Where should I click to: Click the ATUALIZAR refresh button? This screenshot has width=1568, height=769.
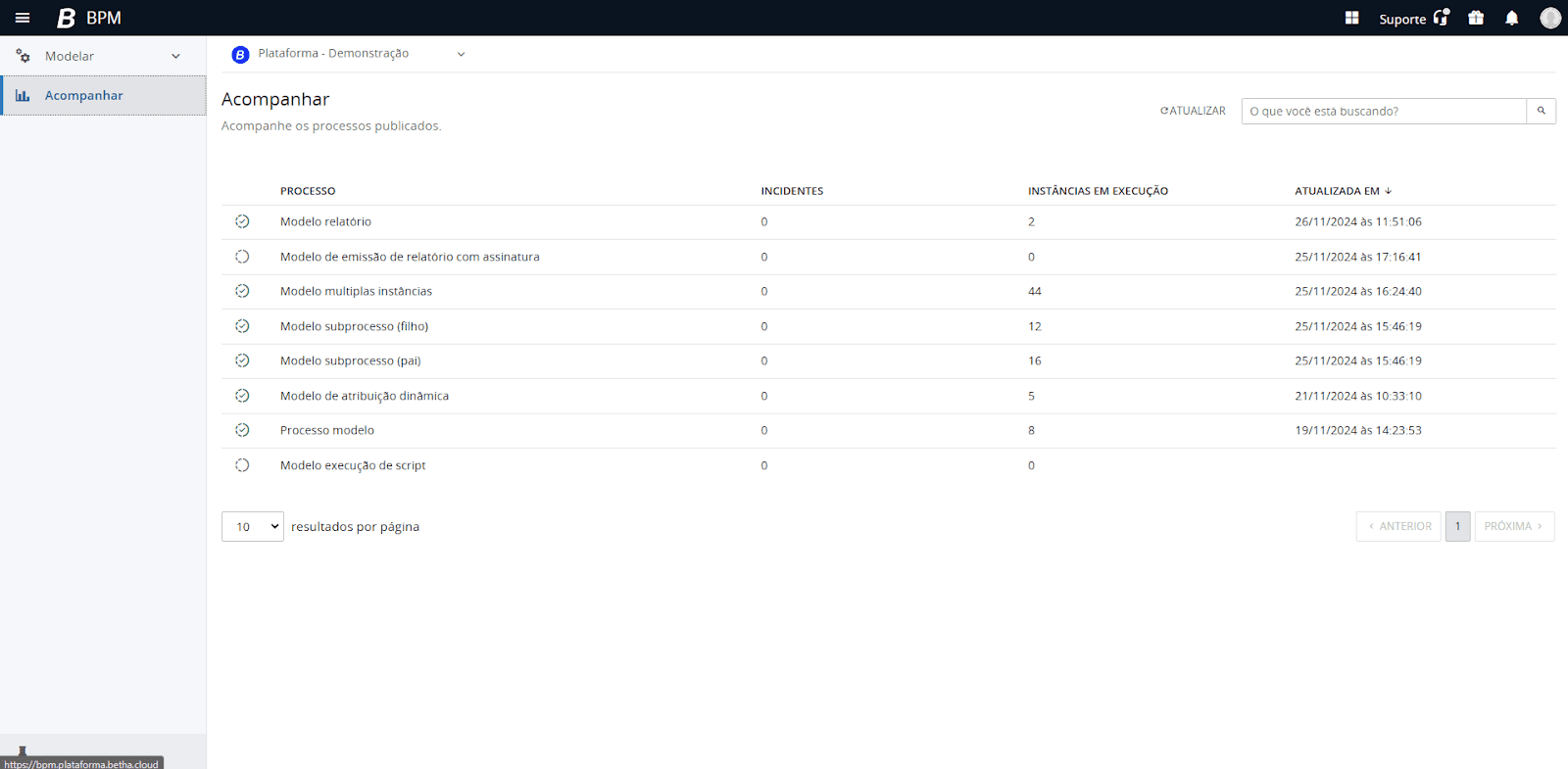click(x=1193, y=111)
